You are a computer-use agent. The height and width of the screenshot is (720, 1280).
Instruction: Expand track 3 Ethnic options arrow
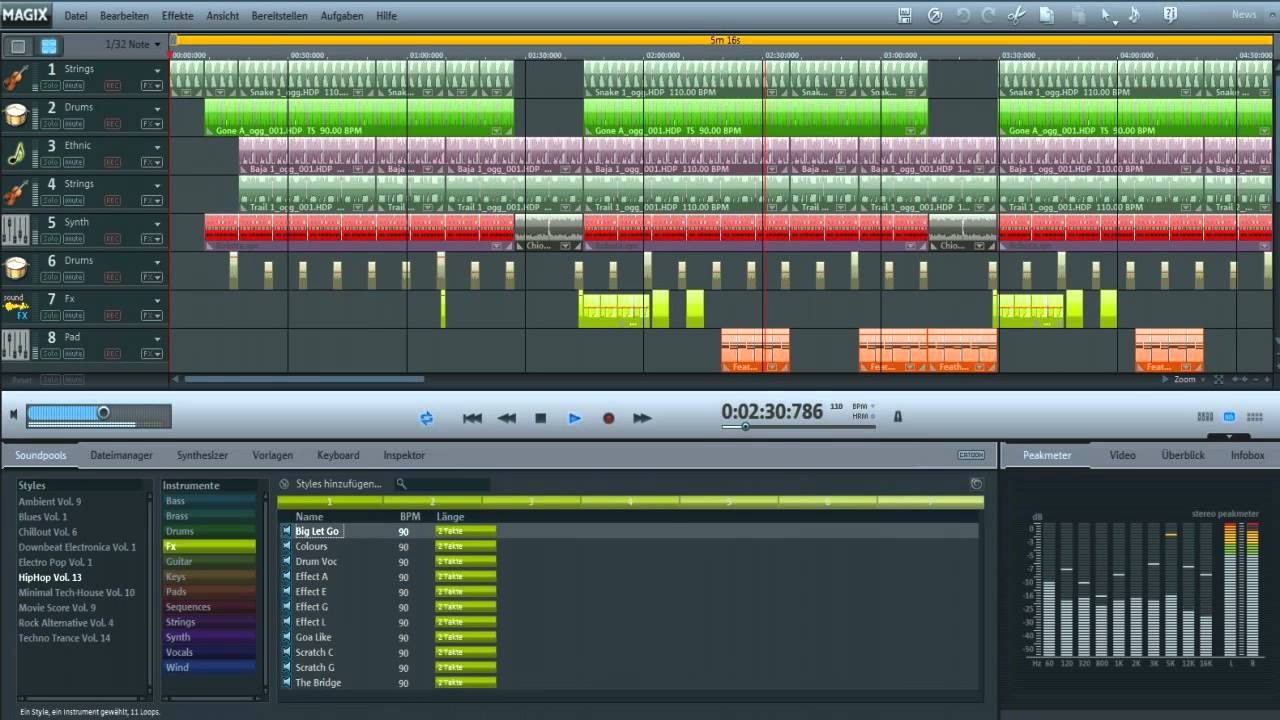[x=157, y=148]
